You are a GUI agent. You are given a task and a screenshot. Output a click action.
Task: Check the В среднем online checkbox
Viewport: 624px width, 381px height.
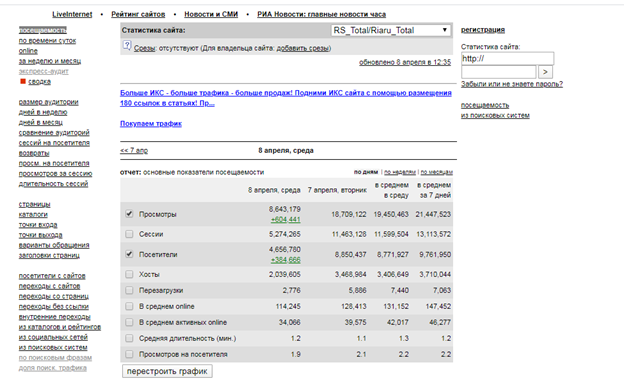(x=129, y=306)
